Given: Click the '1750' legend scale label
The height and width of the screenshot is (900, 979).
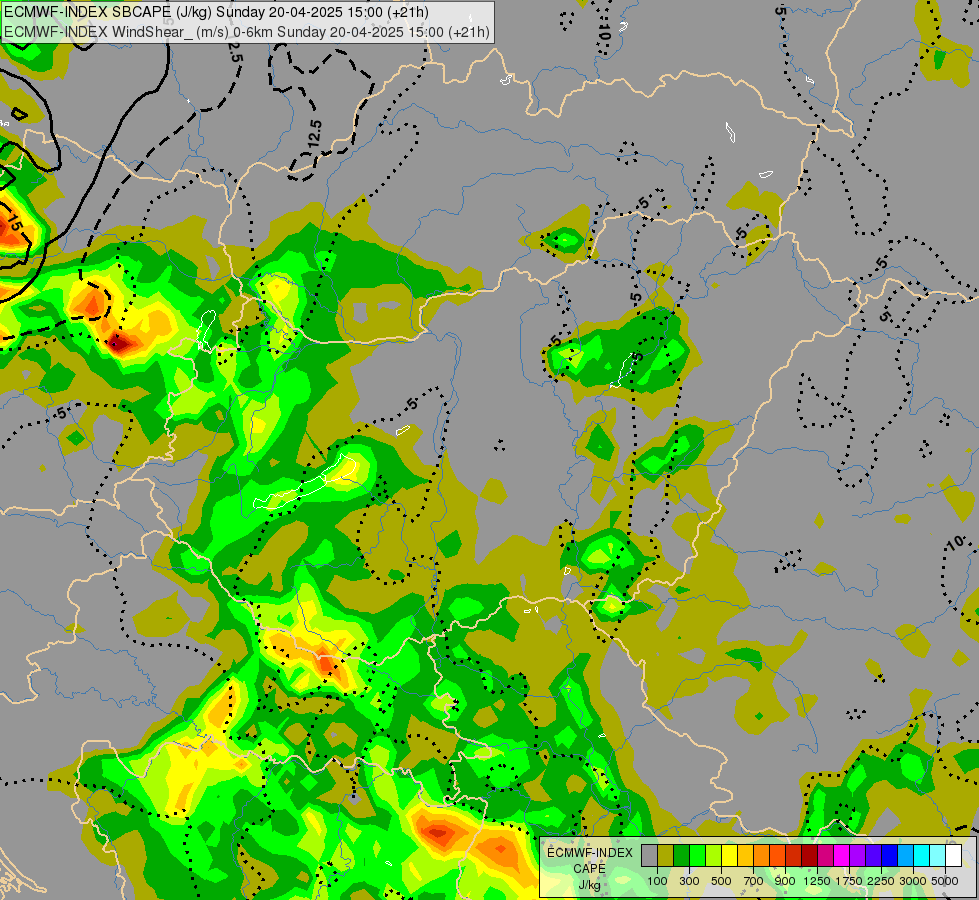Looking at the screenshot, I should click(x=849, y=881).
